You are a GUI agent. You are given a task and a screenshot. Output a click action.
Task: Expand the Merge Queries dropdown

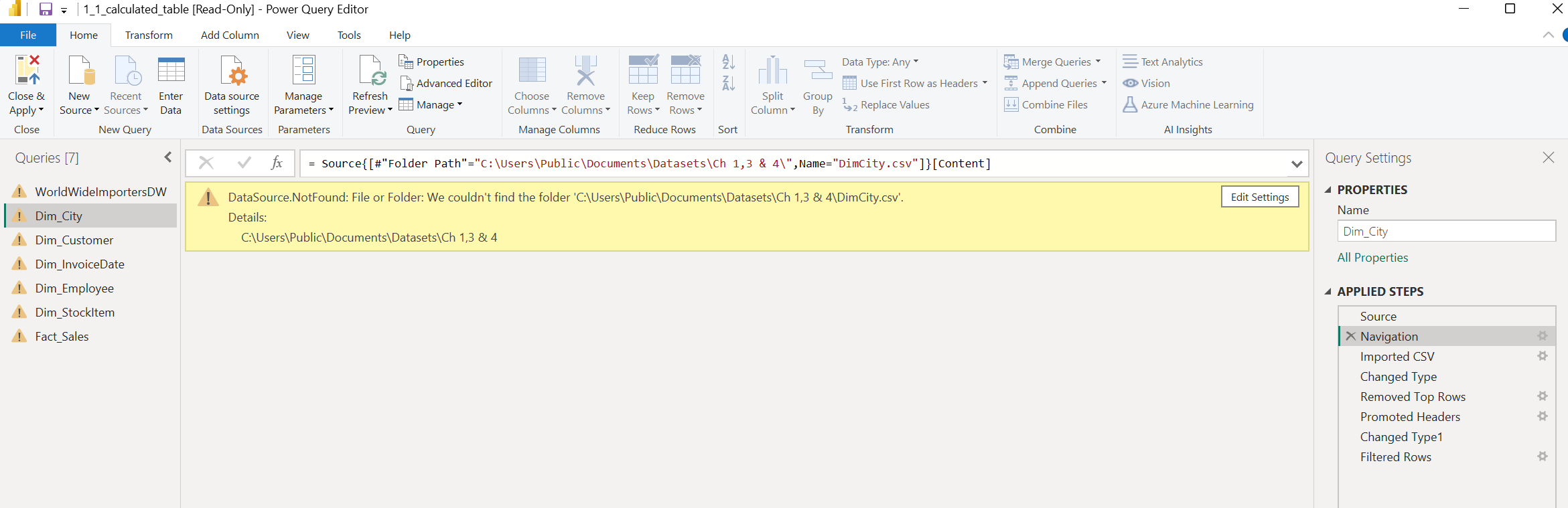[1098, 62]
